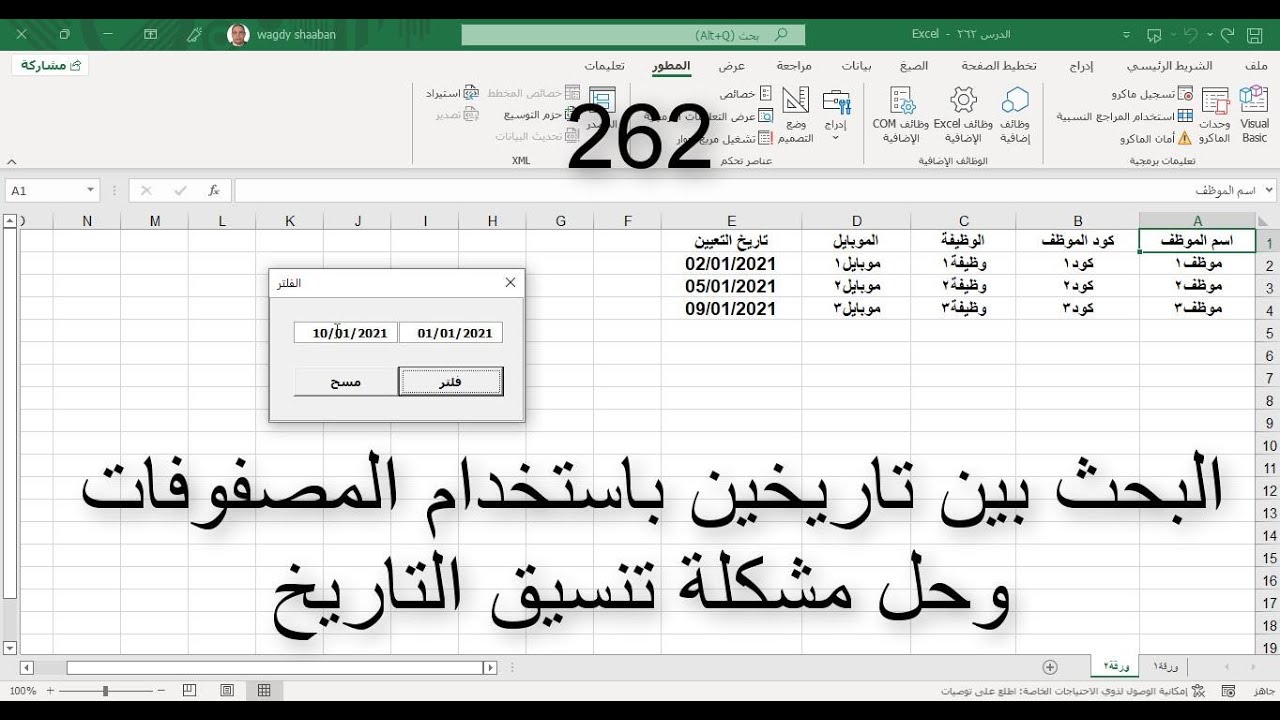Select cell with تاريخ التعيين header
The height and width of the screenshot is (720, 1280).
point(732,241)
